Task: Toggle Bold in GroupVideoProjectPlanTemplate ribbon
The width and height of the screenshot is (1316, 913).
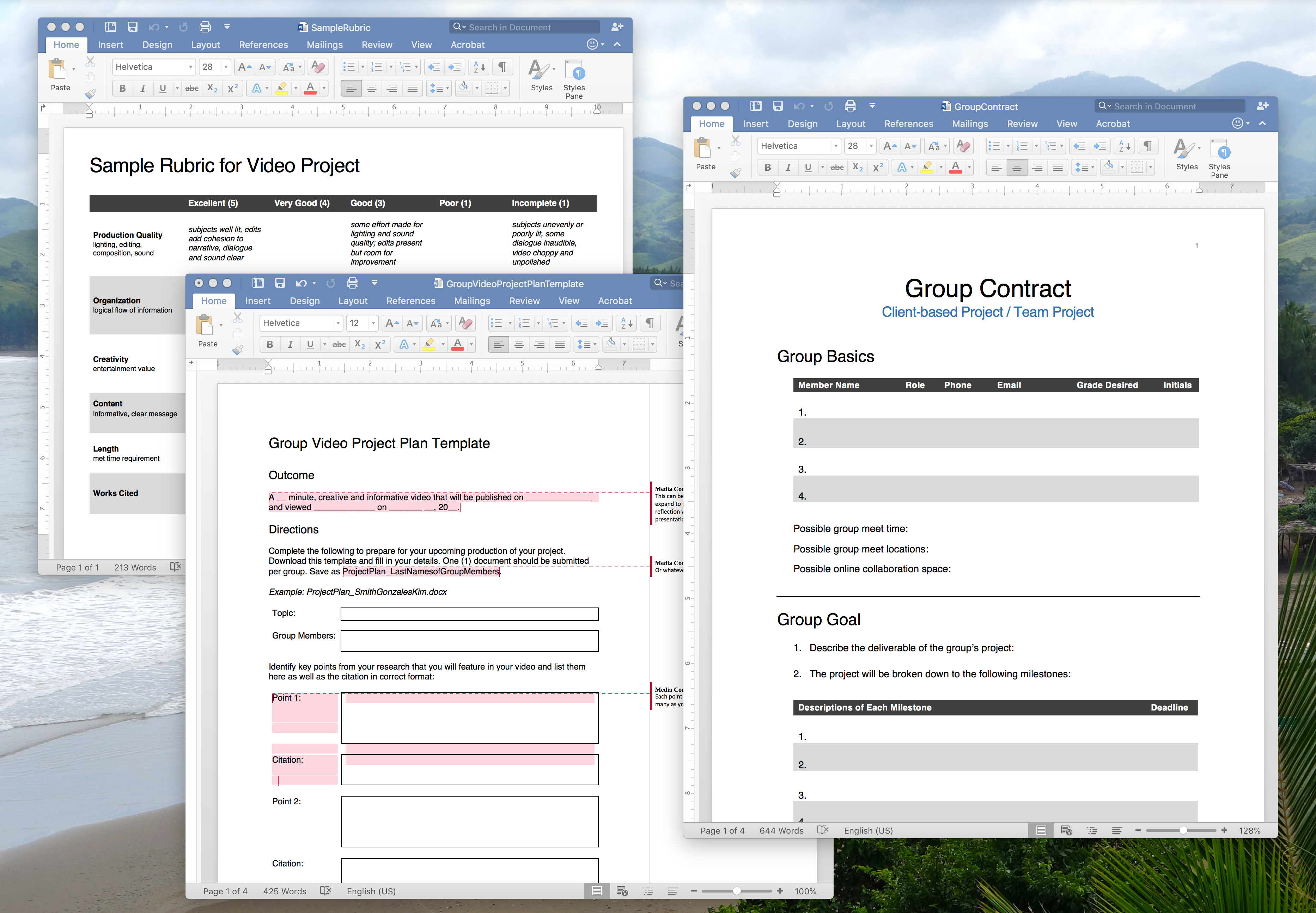Action: coord(270,344)
